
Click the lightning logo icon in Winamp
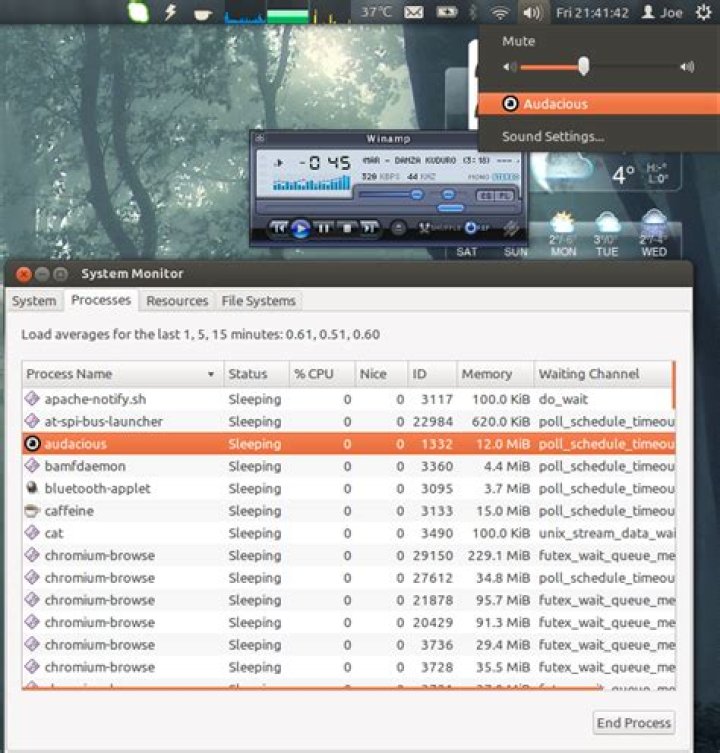coord(512,228)
